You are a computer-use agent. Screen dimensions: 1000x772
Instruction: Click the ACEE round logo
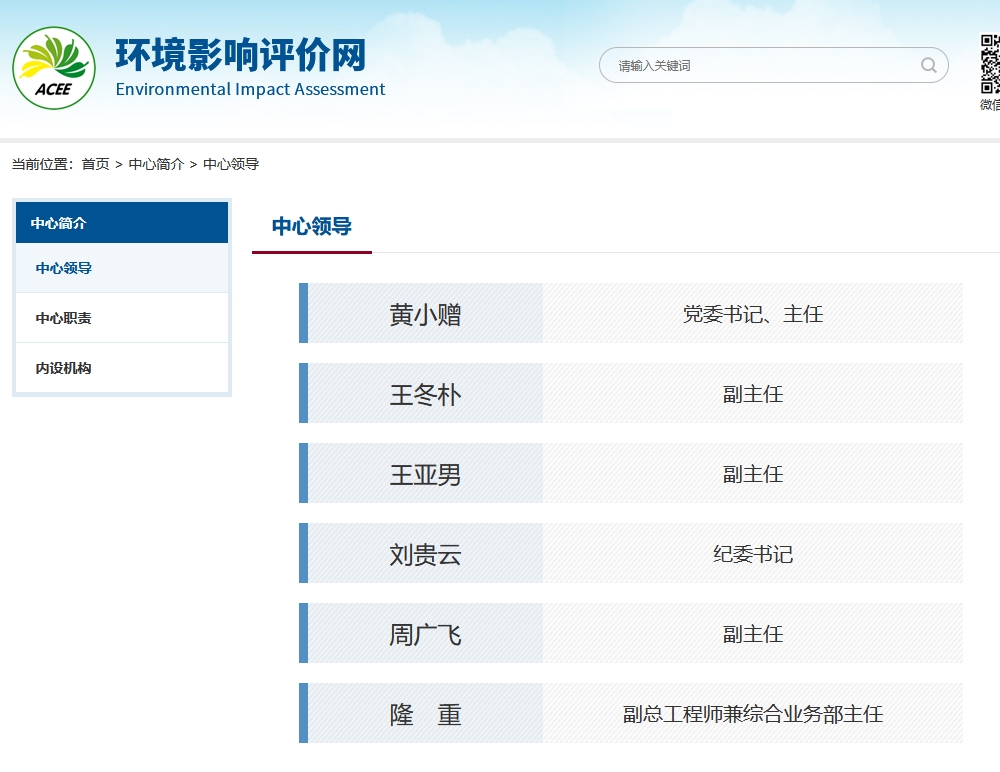pos(54,68)
